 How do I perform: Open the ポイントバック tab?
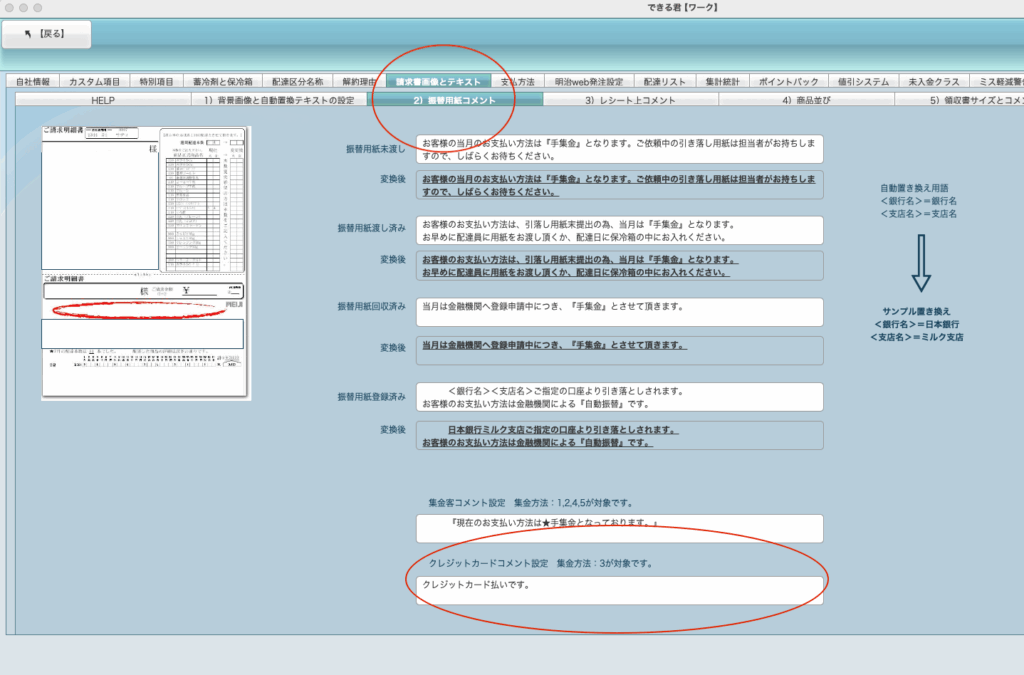click(789, 82)
